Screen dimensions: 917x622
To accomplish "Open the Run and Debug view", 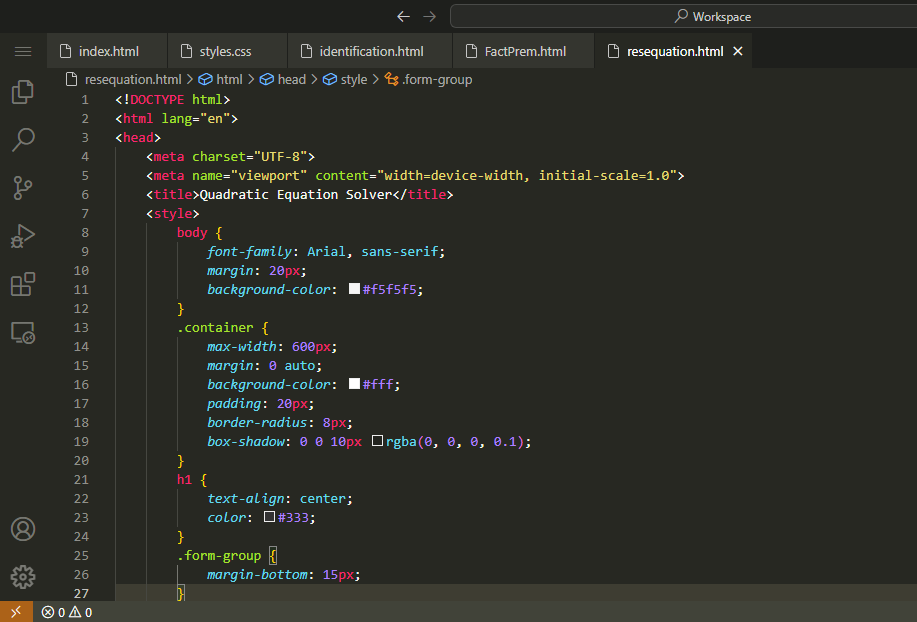I will [22, 236].
